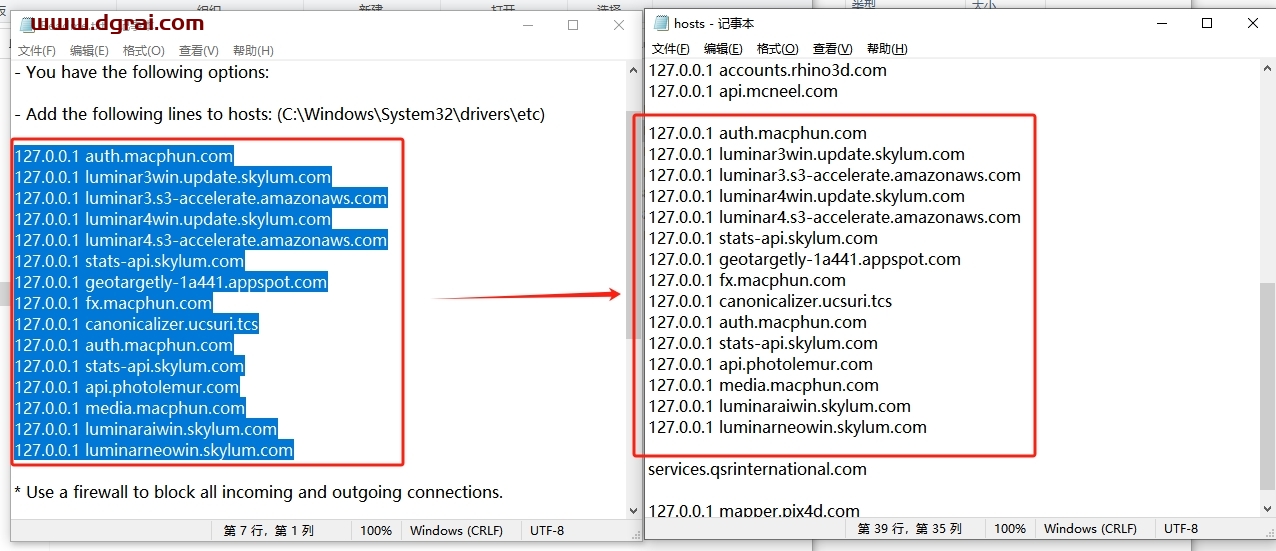Click luminarneowin.skylum.com line in left window
The width and height of the screenshot is (1276, 551).
pos(153,450)
